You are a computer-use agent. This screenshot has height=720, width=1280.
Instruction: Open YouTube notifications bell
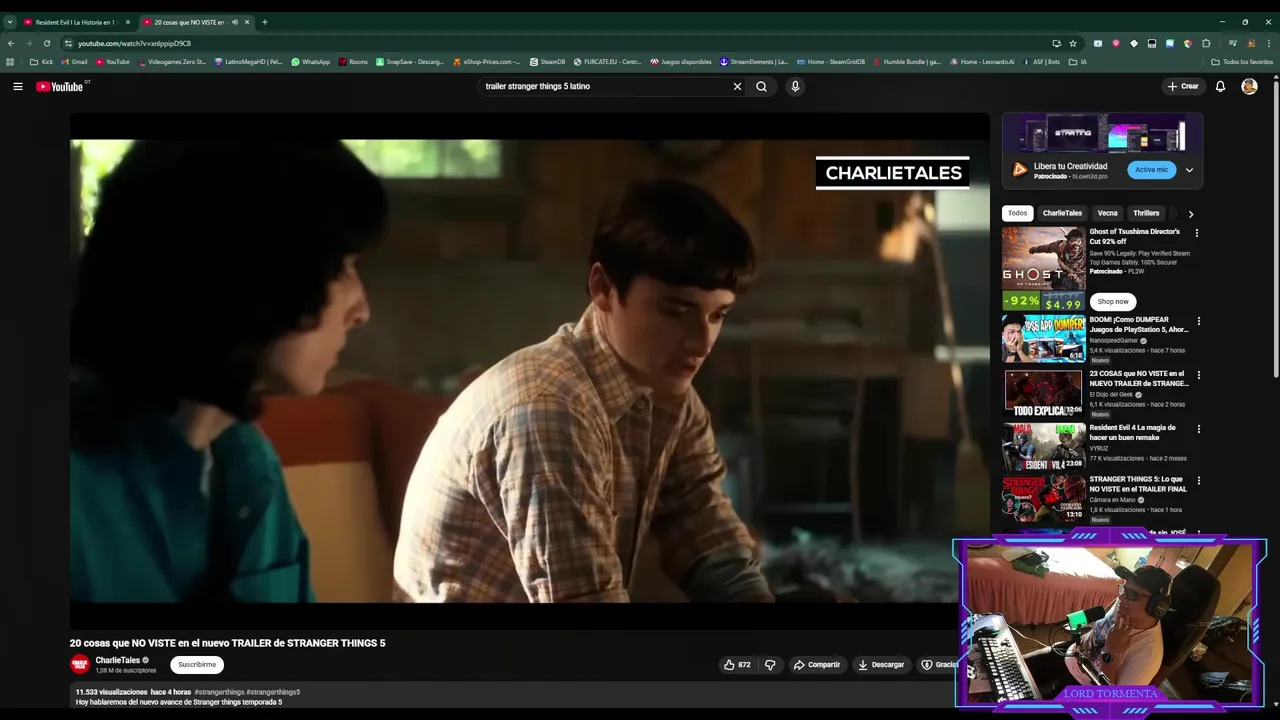[1220, 86]
